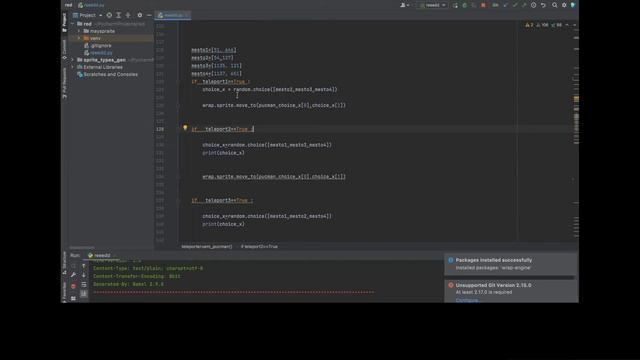The image size is (640, 360).
Task: Hide the Project tool window
Action: [x=149, y=15]
